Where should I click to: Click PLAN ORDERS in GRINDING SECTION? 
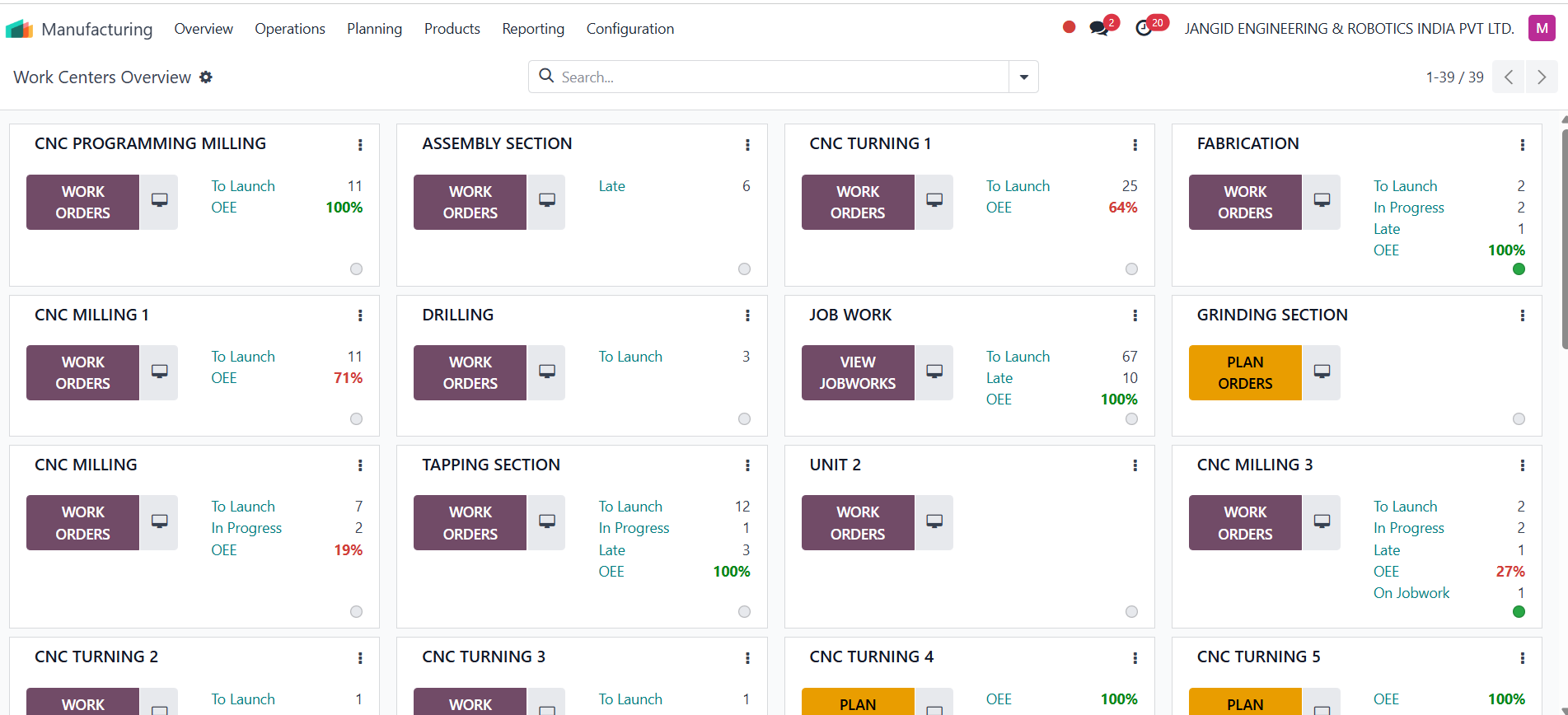pyautogui.click(x=1244, y=372)
